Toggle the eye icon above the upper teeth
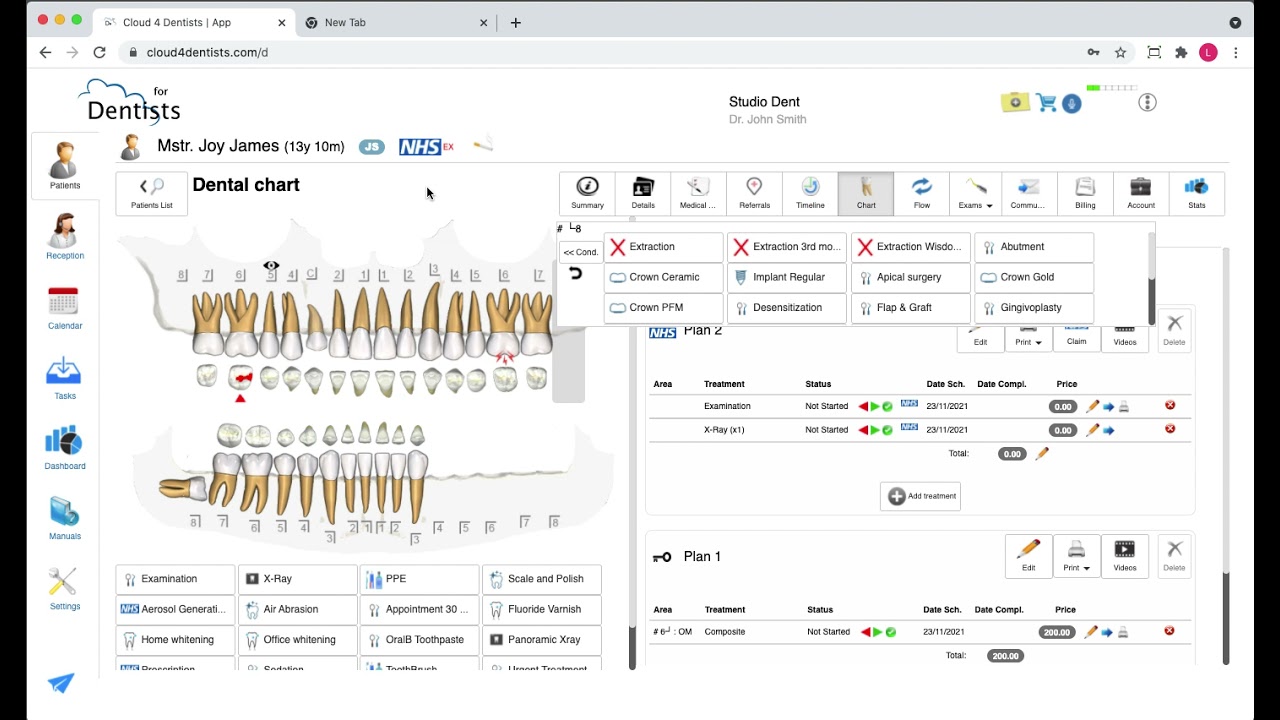 click(x=271, y=266)
